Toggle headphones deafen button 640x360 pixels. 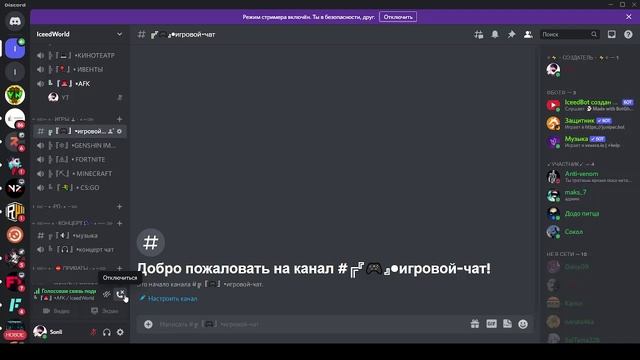[x=107, y=332]
